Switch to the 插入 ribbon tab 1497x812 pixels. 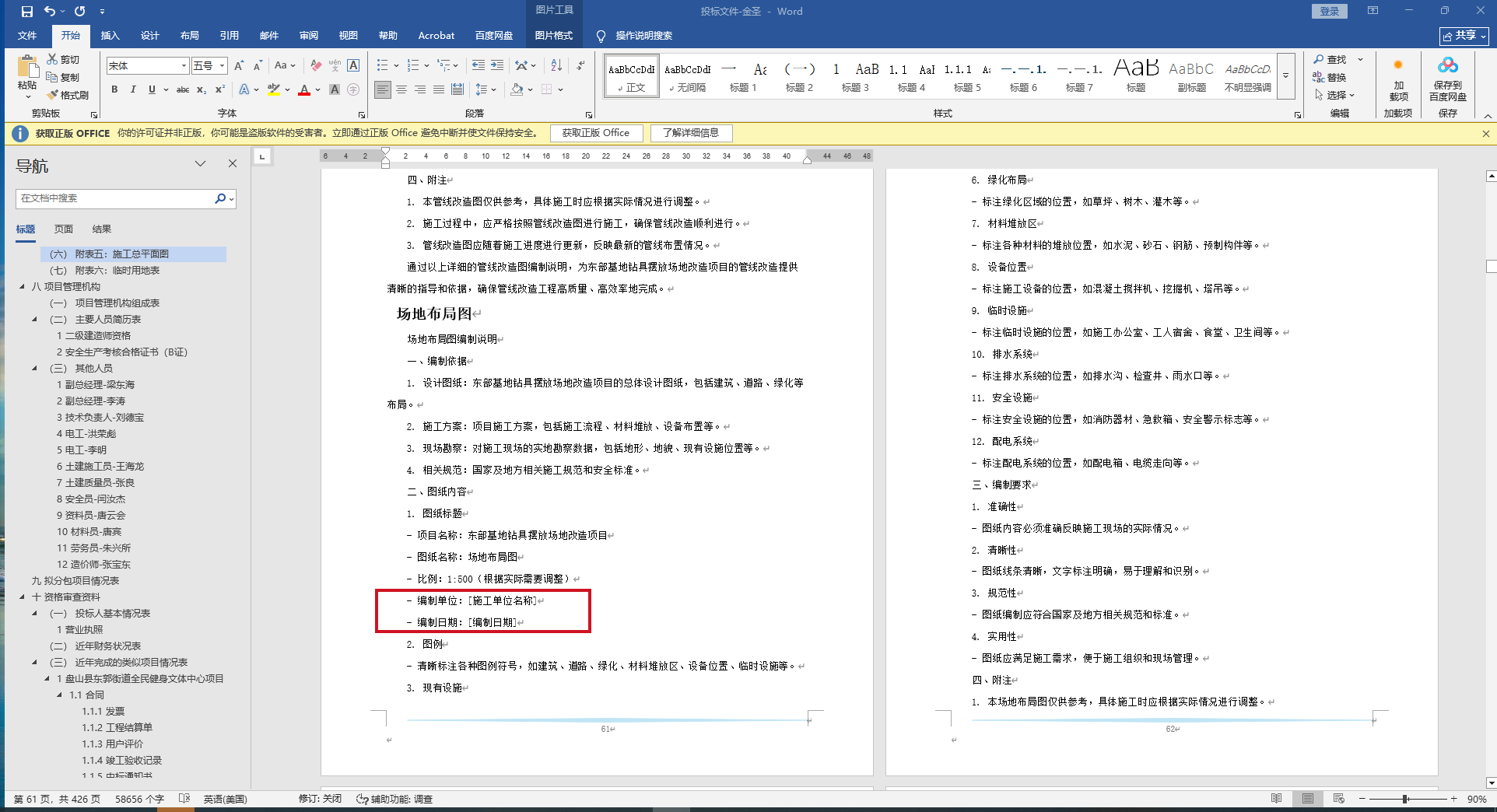pos(110,36)
